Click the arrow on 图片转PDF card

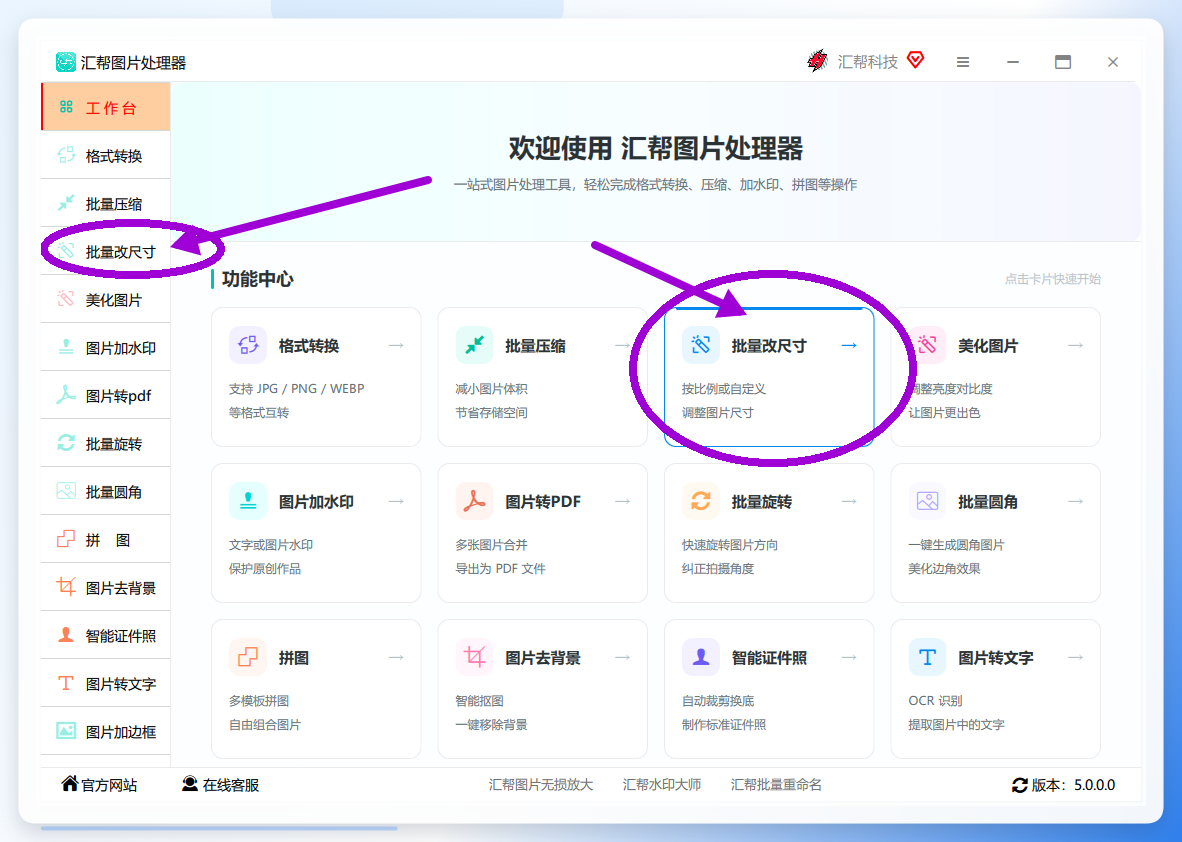[623, 501]
